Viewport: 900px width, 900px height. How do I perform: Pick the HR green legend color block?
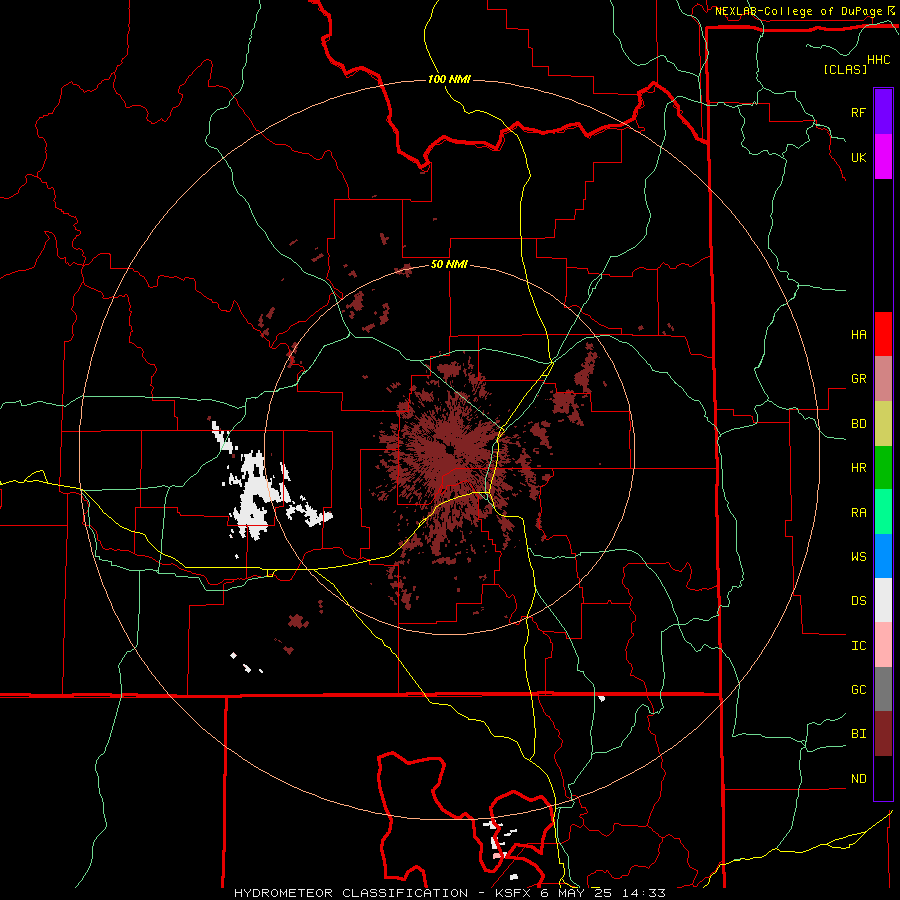coord(883,467)
